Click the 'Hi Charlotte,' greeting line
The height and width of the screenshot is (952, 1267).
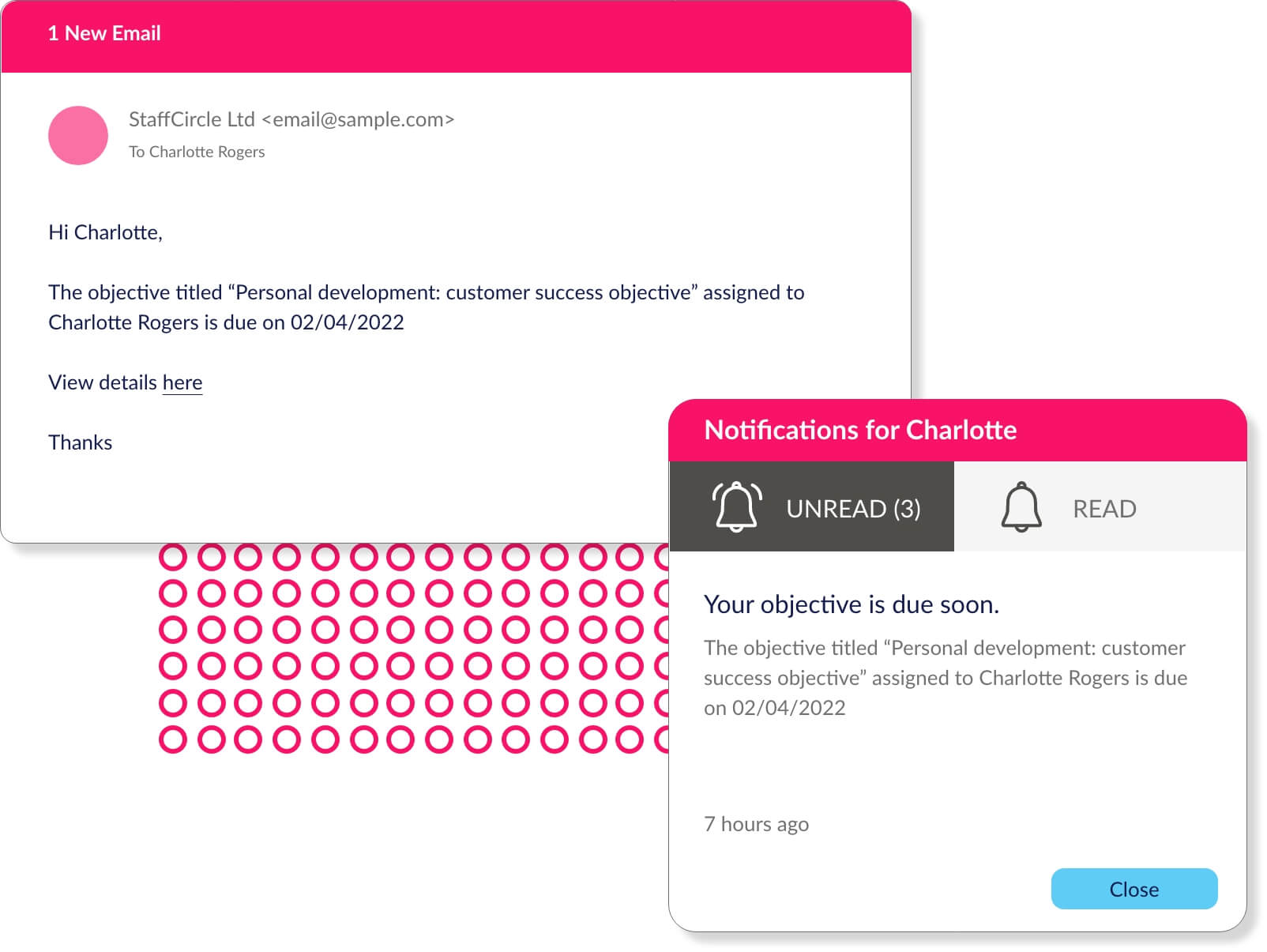105,232
